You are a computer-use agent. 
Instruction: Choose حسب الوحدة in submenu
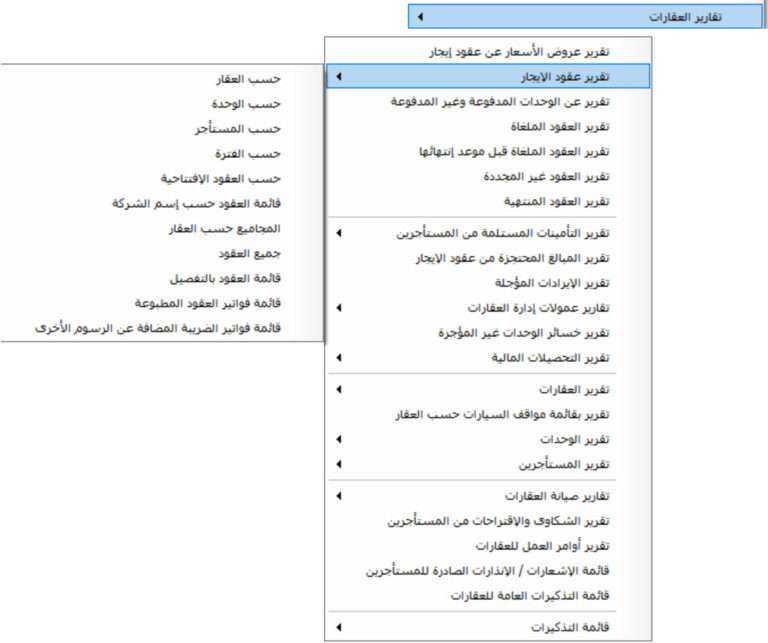162,104
